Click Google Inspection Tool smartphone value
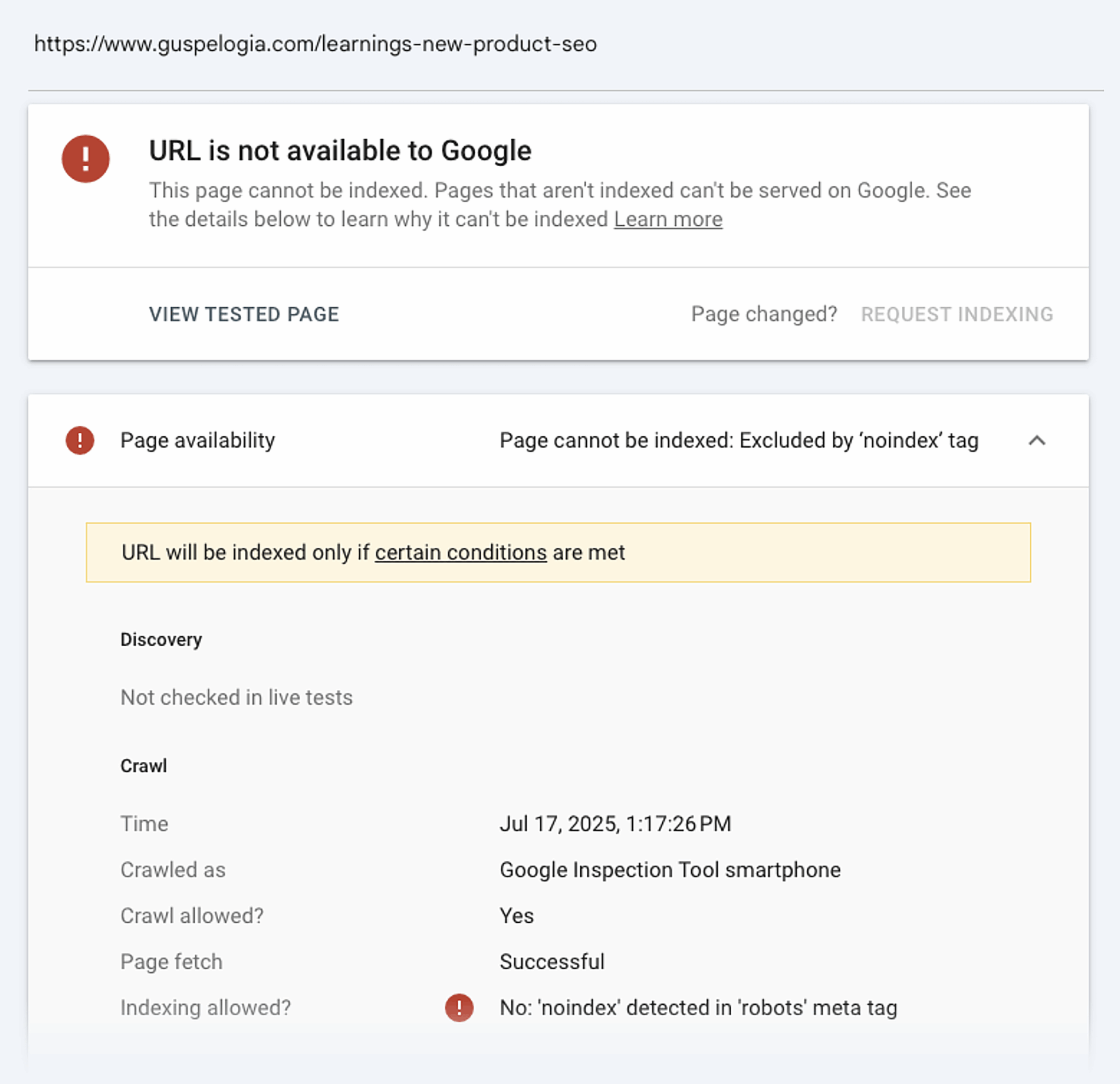Image resolution: width=1120 pixels, height=1084 pixels. point(670,870)
